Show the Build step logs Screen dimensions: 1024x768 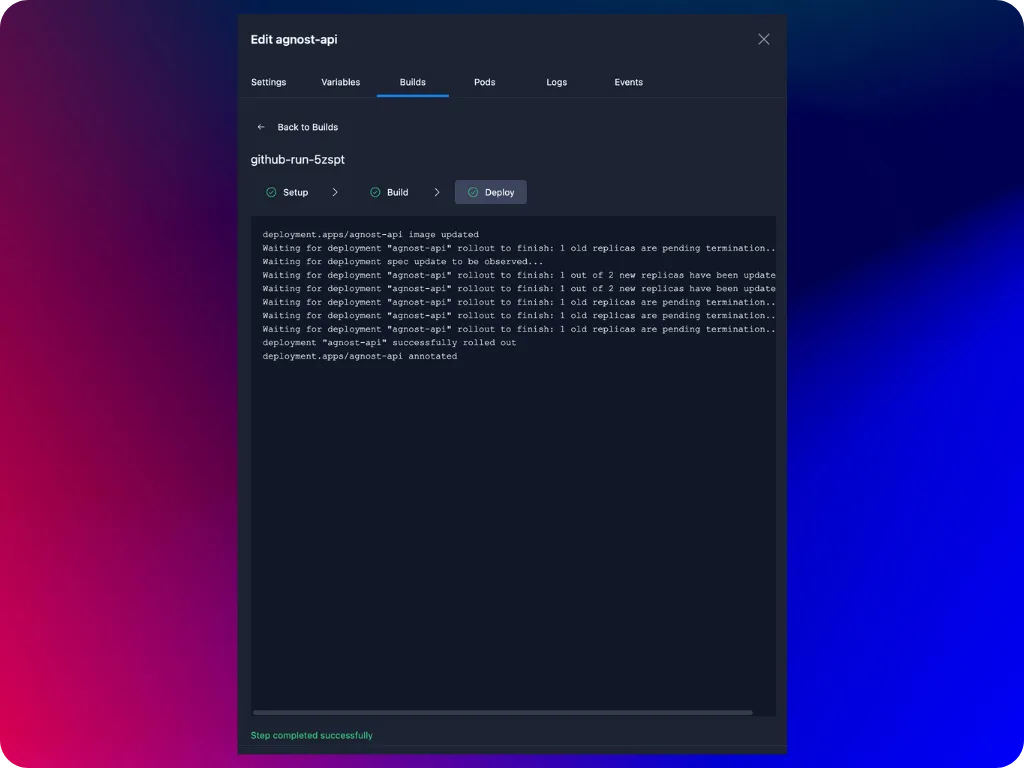[x=389, y=192]
